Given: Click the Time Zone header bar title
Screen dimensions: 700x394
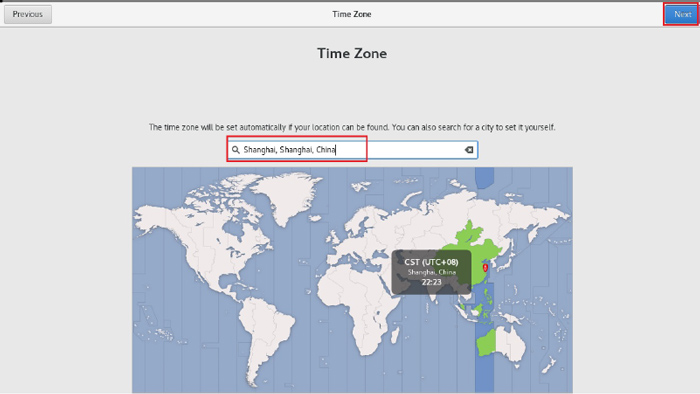Looking at the screenshot, I should pos(352,14).
